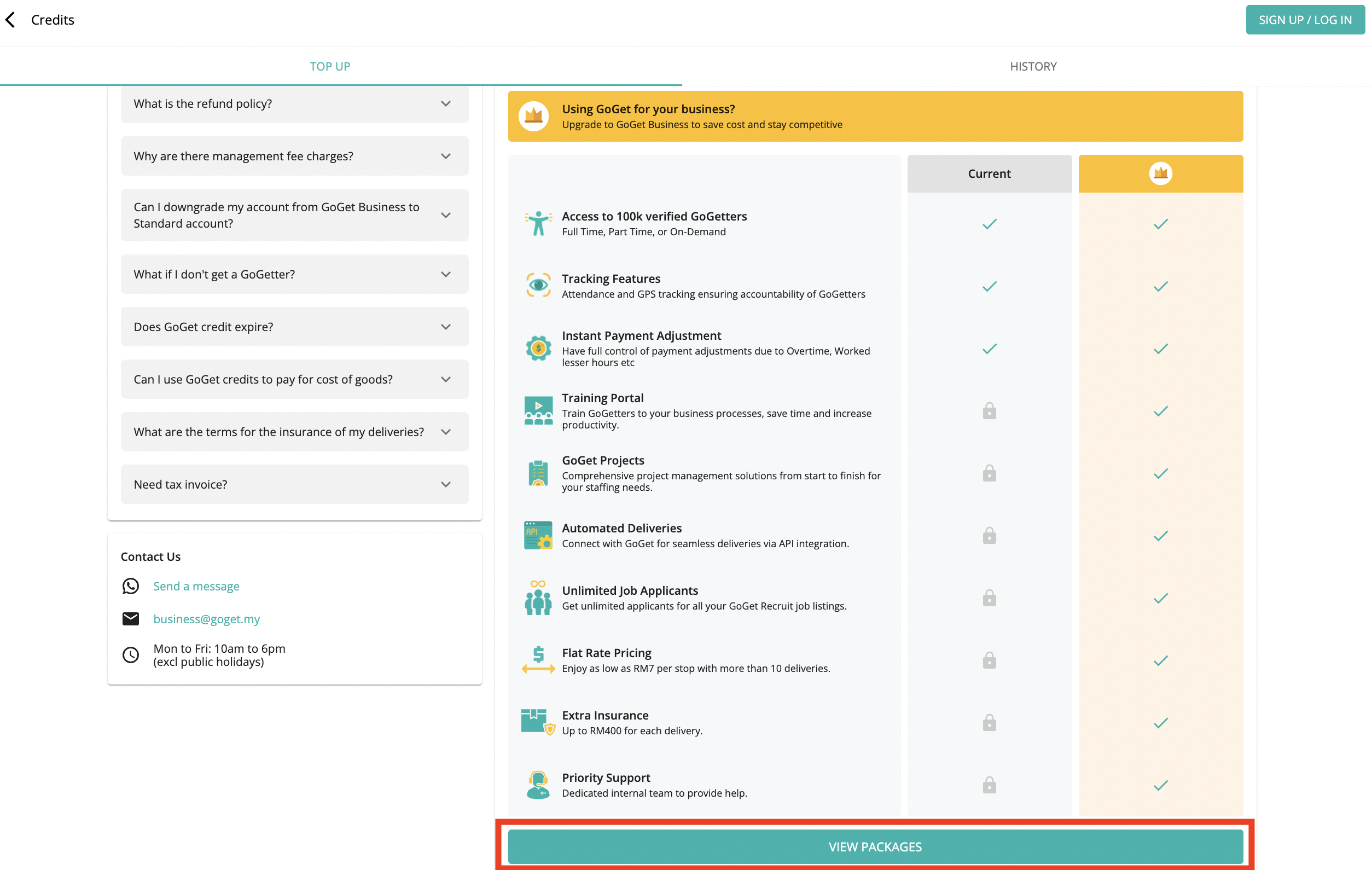Click the SIGN UP / LOG IN button
The width and height of the screenshot is (1372, 870).
click(x=1305, y=20)
